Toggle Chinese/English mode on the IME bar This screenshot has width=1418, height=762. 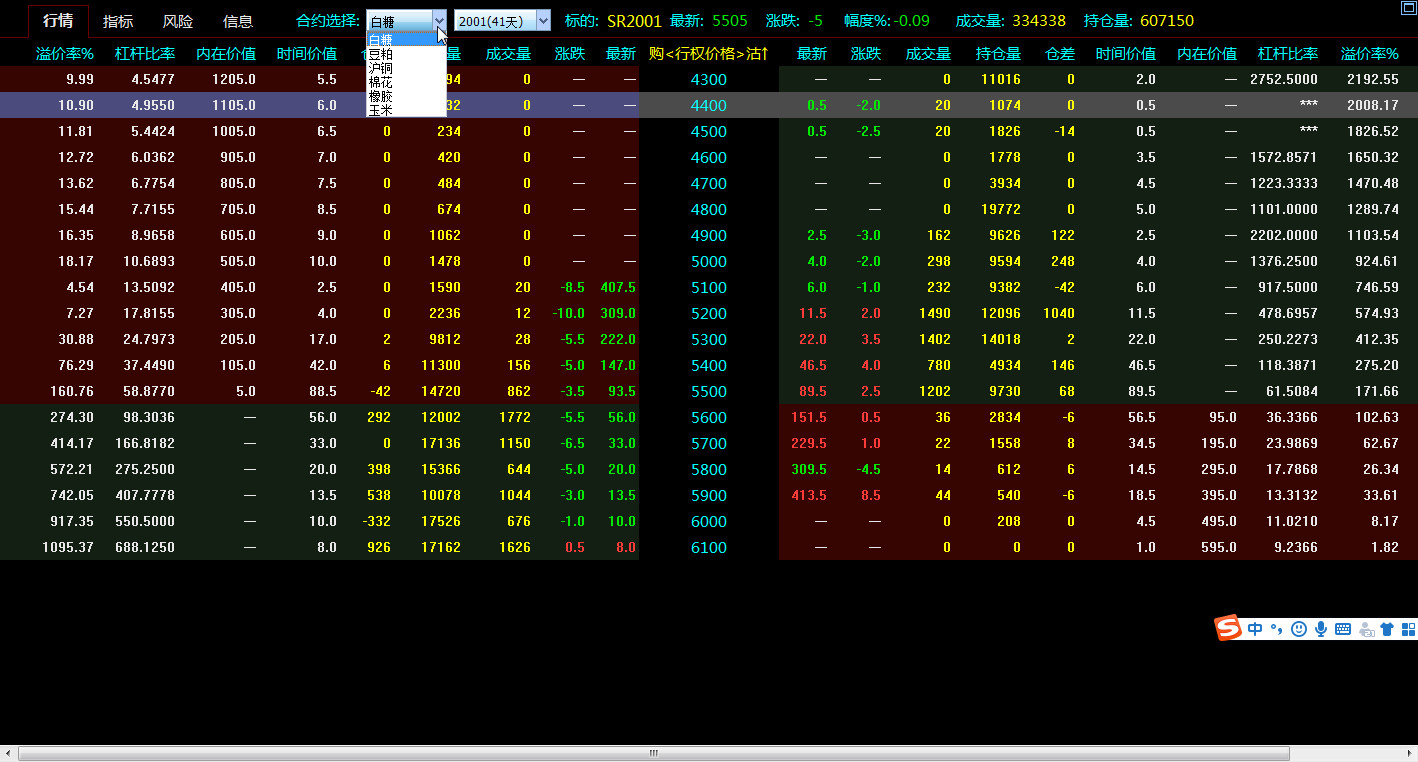[1255, 629]
